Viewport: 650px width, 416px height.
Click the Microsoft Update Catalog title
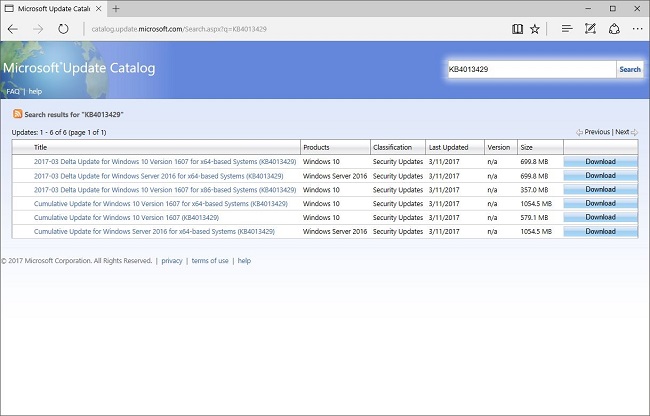point(79,68)
